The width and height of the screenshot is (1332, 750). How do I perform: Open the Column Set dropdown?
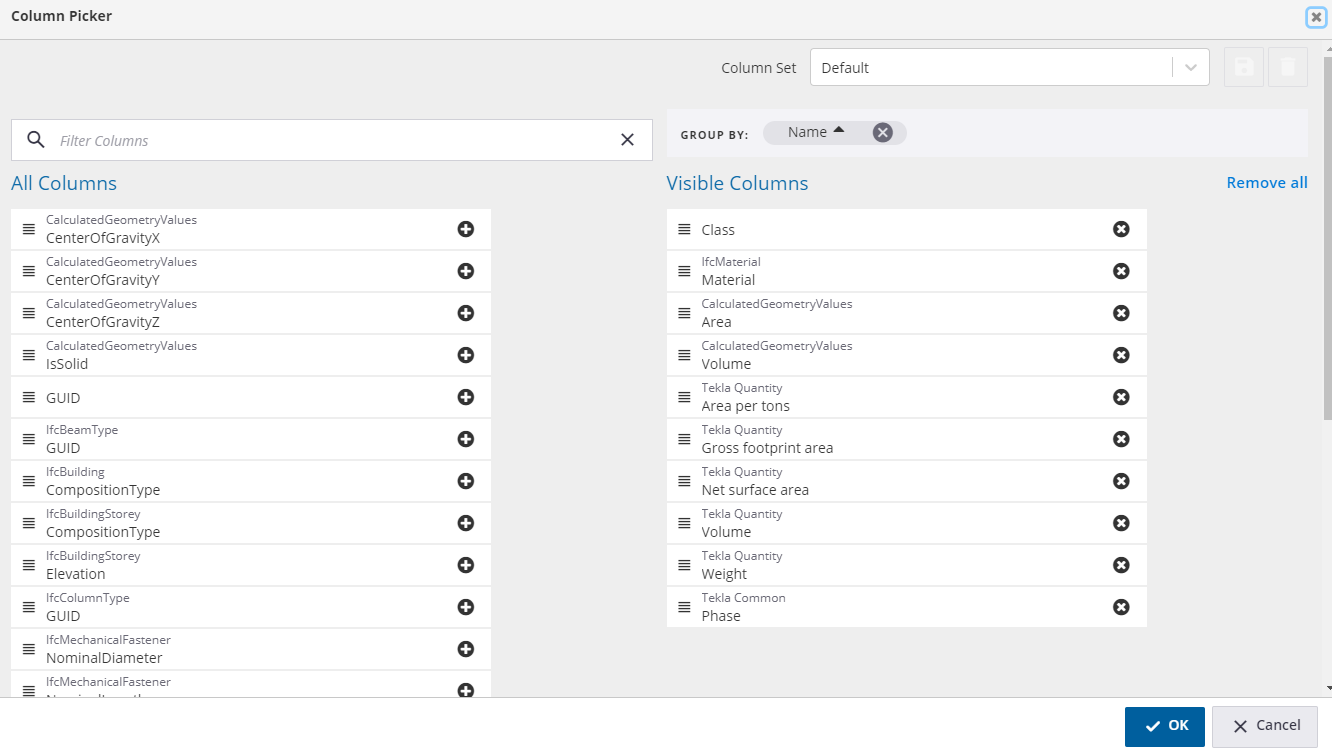tap(1190, 68)
